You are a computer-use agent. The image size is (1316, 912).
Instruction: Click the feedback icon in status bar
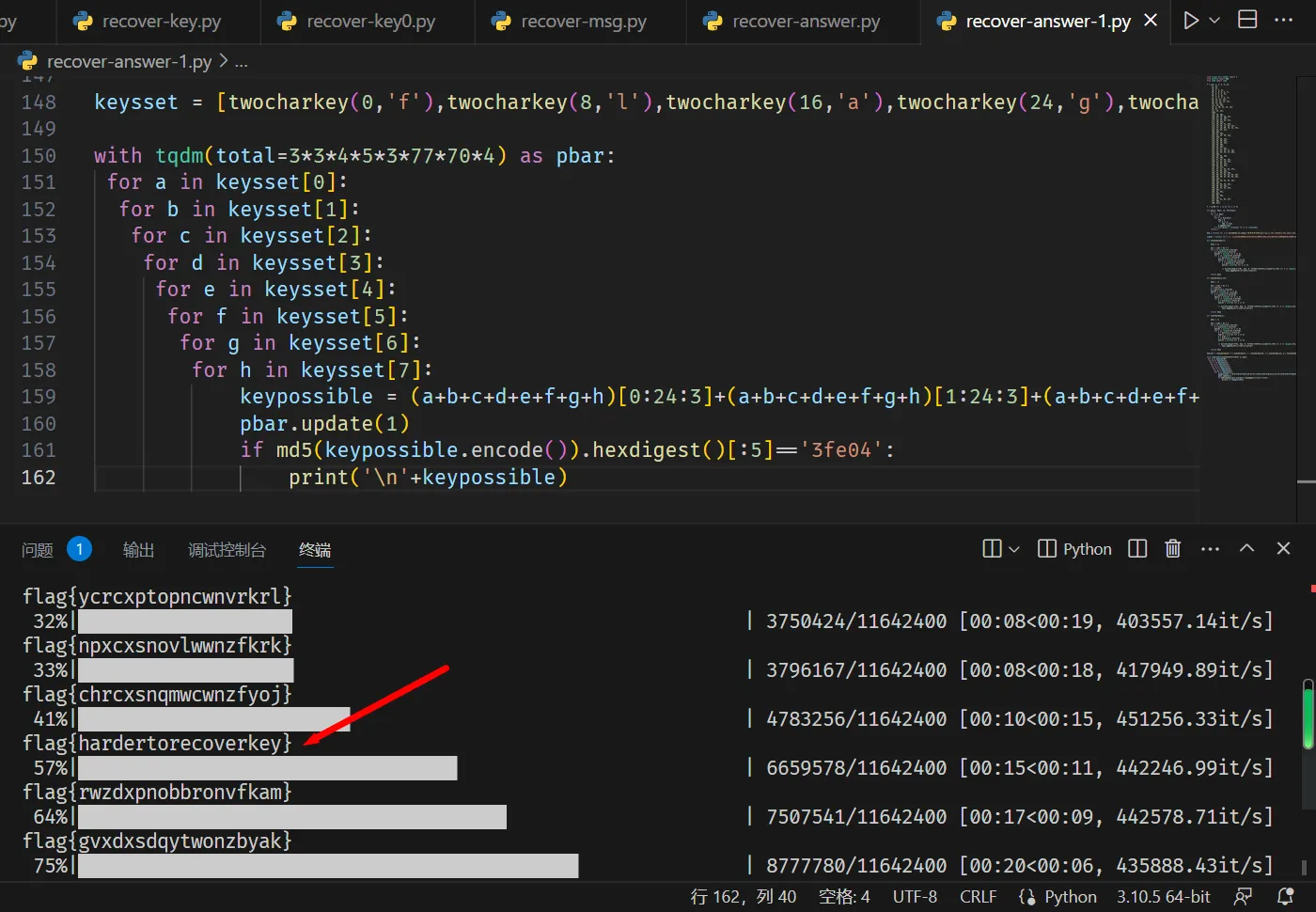click(1243, 897)
